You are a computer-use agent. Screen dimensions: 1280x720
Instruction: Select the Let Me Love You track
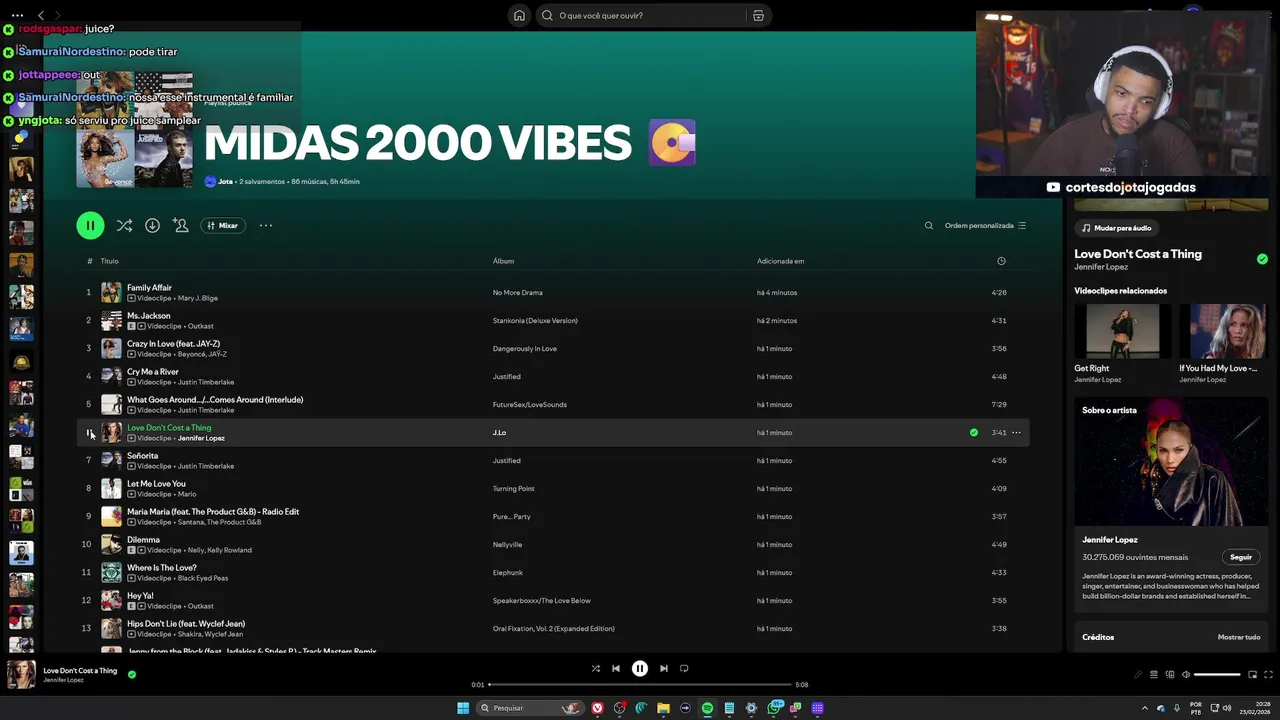[156, 484]
